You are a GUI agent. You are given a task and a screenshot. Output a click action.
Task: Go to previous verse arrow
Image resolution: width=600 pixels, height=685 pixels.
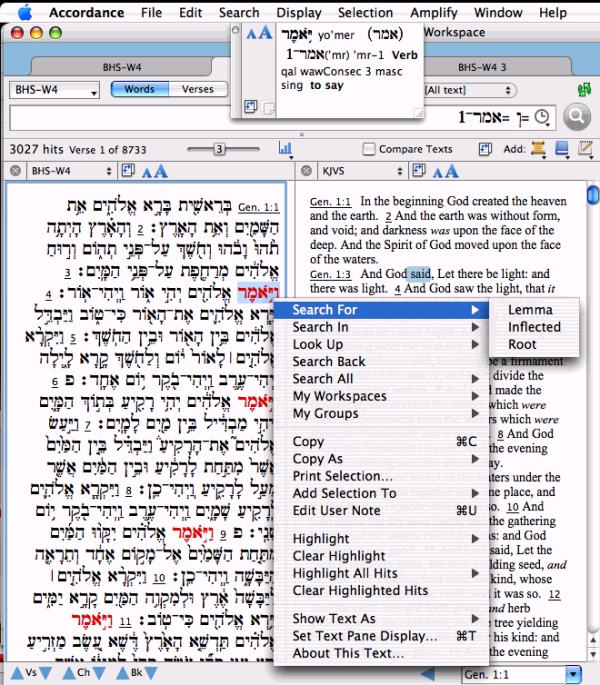coord(17,673)
